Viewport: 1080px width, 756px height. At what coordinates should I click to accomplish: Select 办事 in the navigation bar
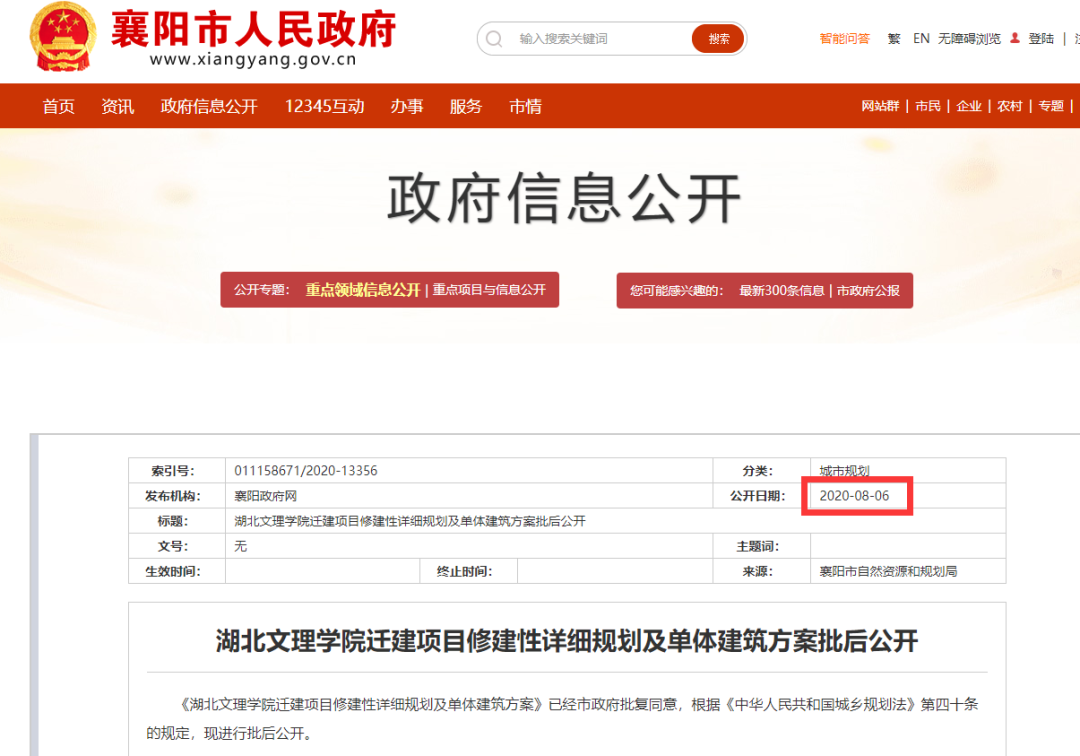[407, 106]
